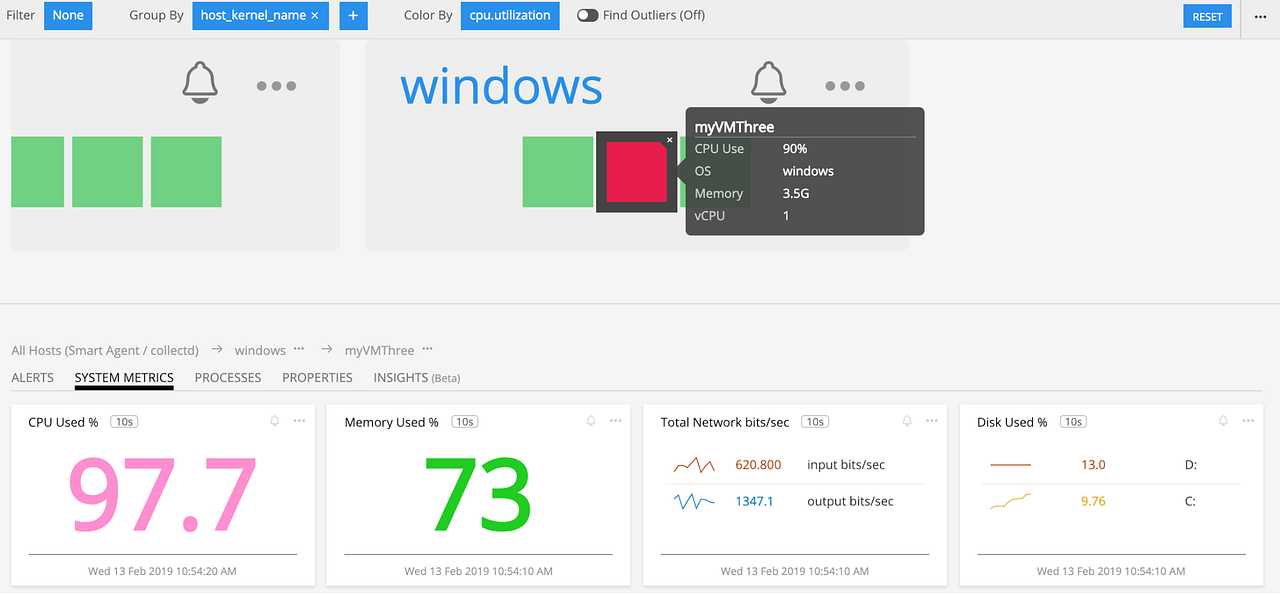
Task: Click the RESET button
Action: pyautogui.click(x=1207, y=15)
